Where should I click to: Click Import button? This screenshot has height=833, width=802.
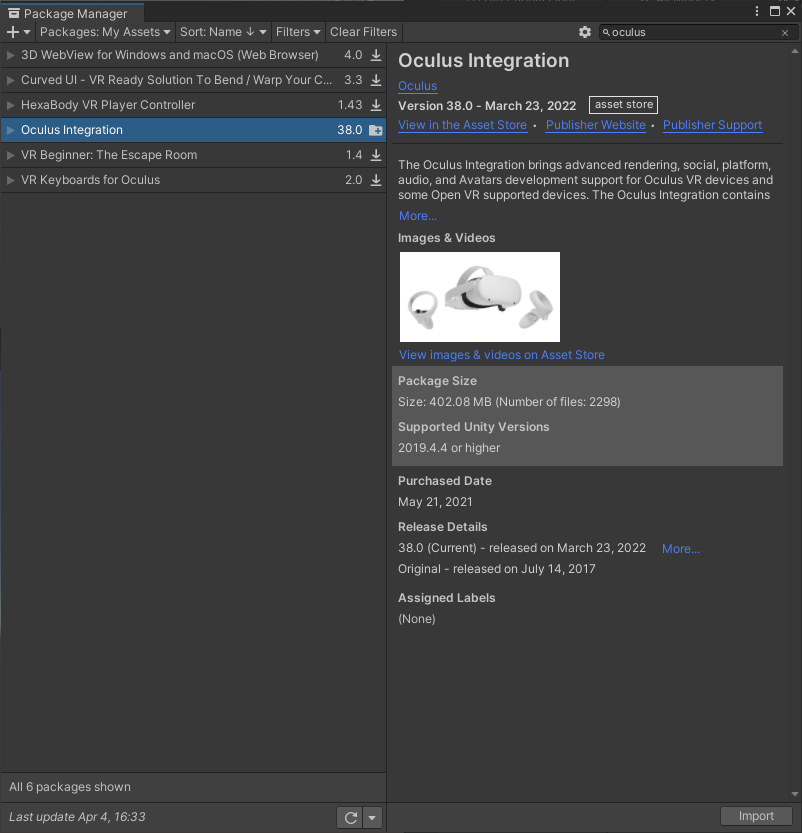[756, 816]
